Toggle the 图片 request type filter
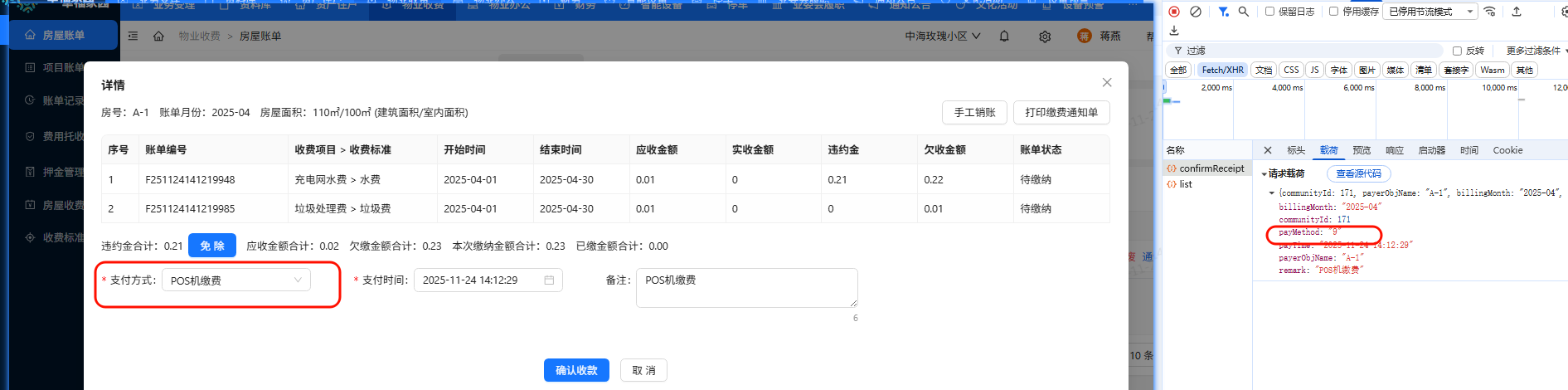 pyautogui.click(x=1367, y=70)
